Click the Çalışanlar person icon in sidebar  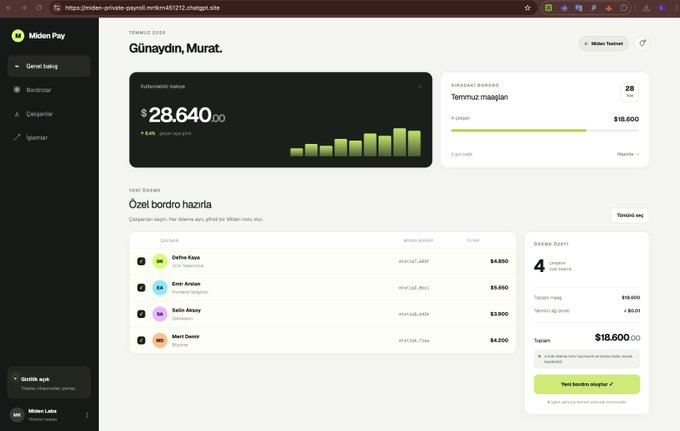pyautogui.click(x=17, y=114)
